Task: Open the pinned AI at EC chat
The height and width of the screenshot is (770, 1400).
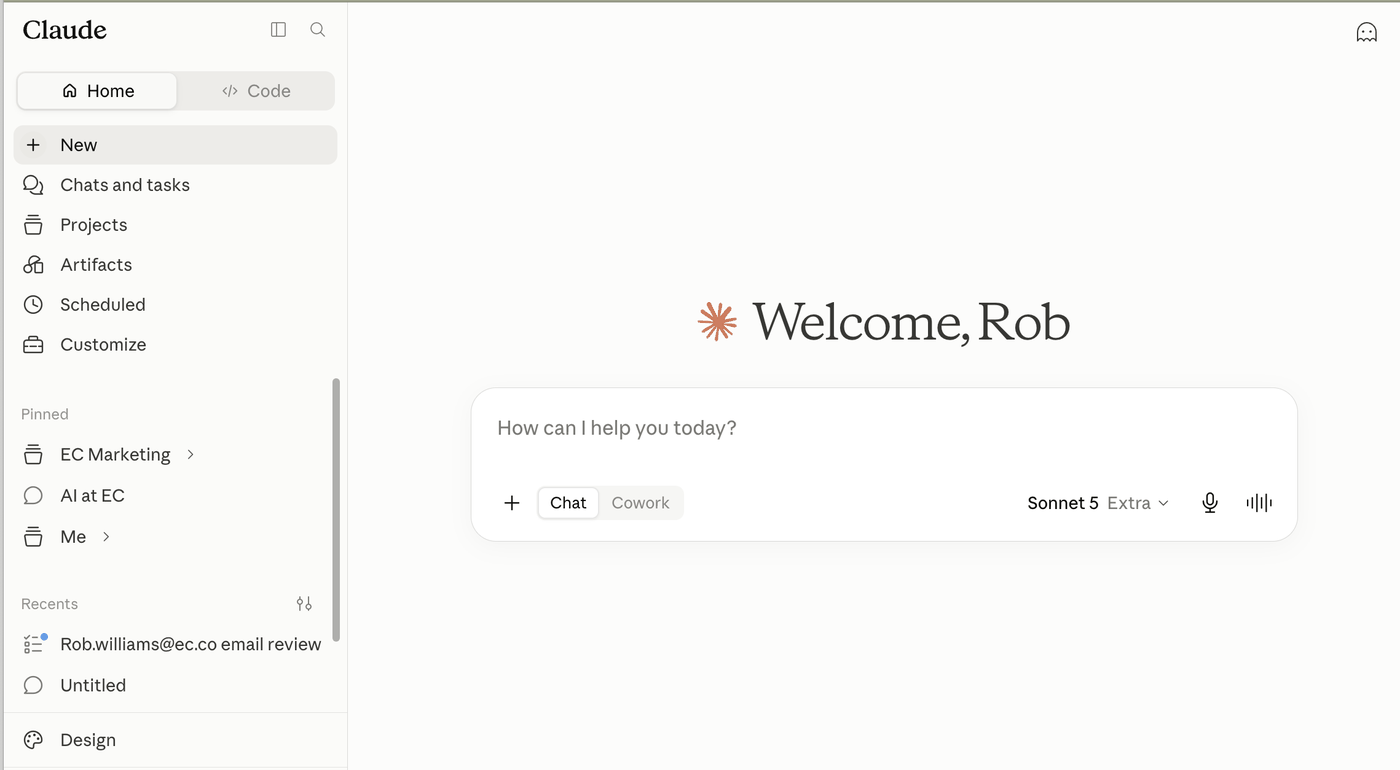Action: pos(170,496)
